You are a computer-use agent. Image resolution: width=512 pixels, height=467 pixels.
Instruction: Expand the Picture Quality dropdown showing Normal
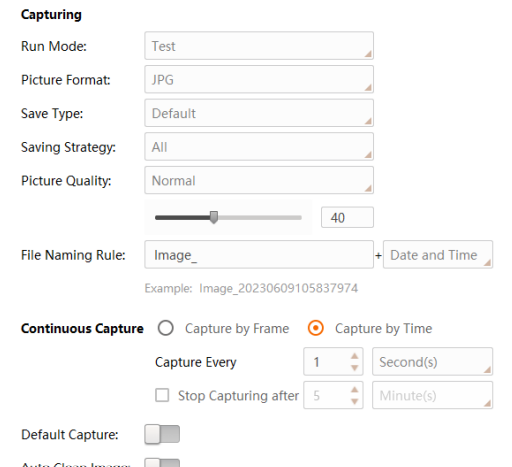coord(259,180)
